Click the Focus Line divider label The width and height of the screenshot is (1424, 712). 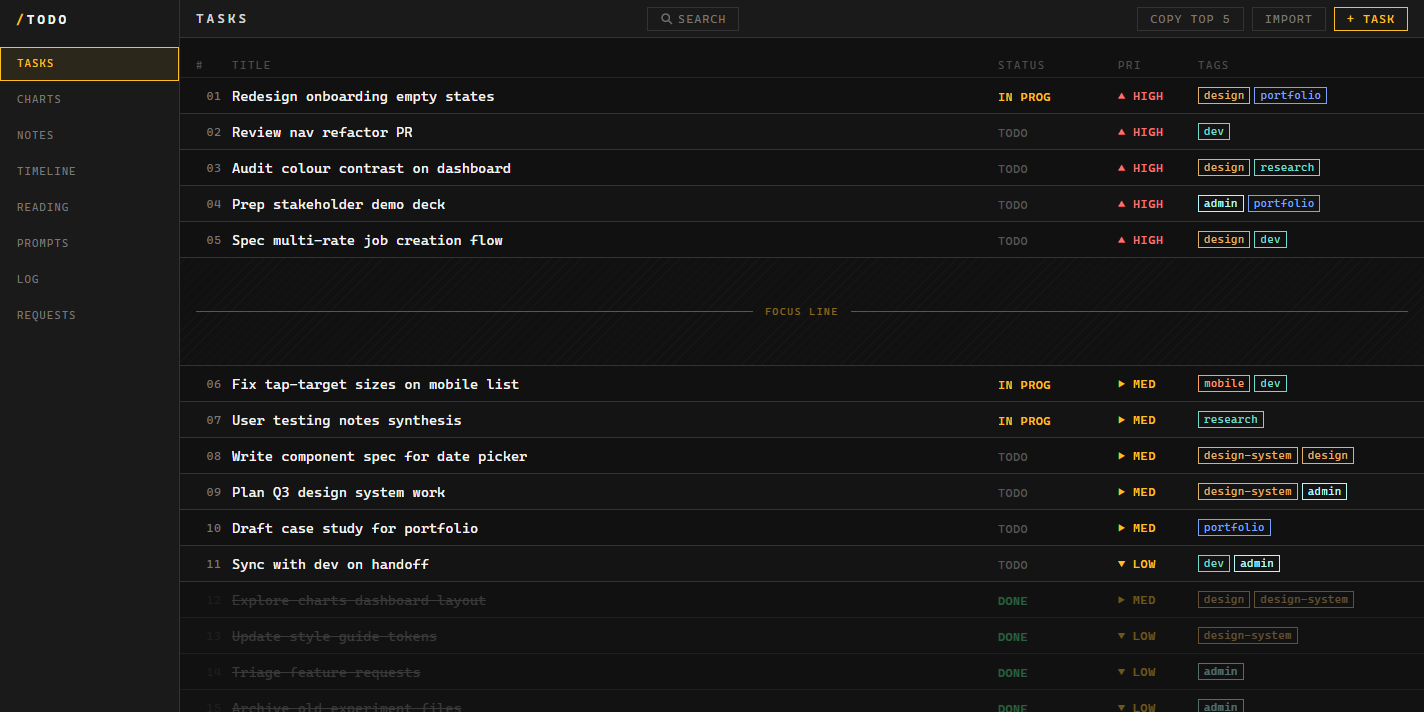[x=802, y=312]
